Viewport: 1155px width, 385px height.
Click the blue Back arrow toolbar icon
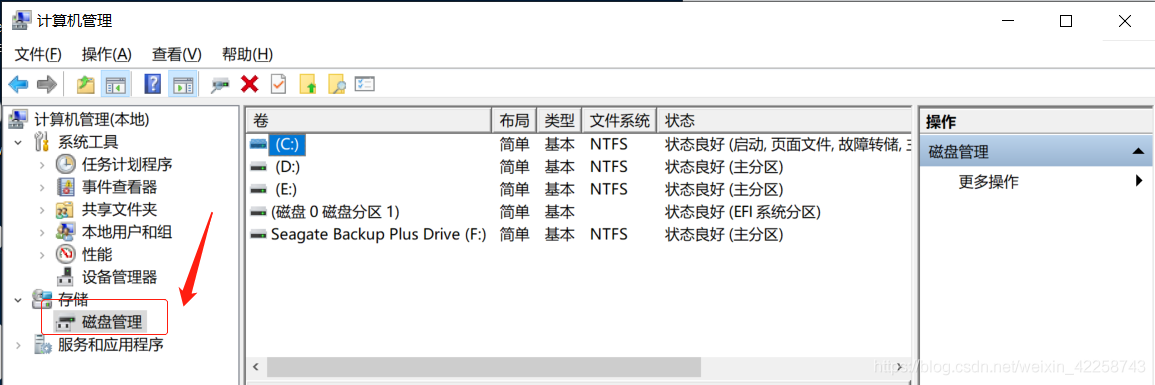pos(18,85)
